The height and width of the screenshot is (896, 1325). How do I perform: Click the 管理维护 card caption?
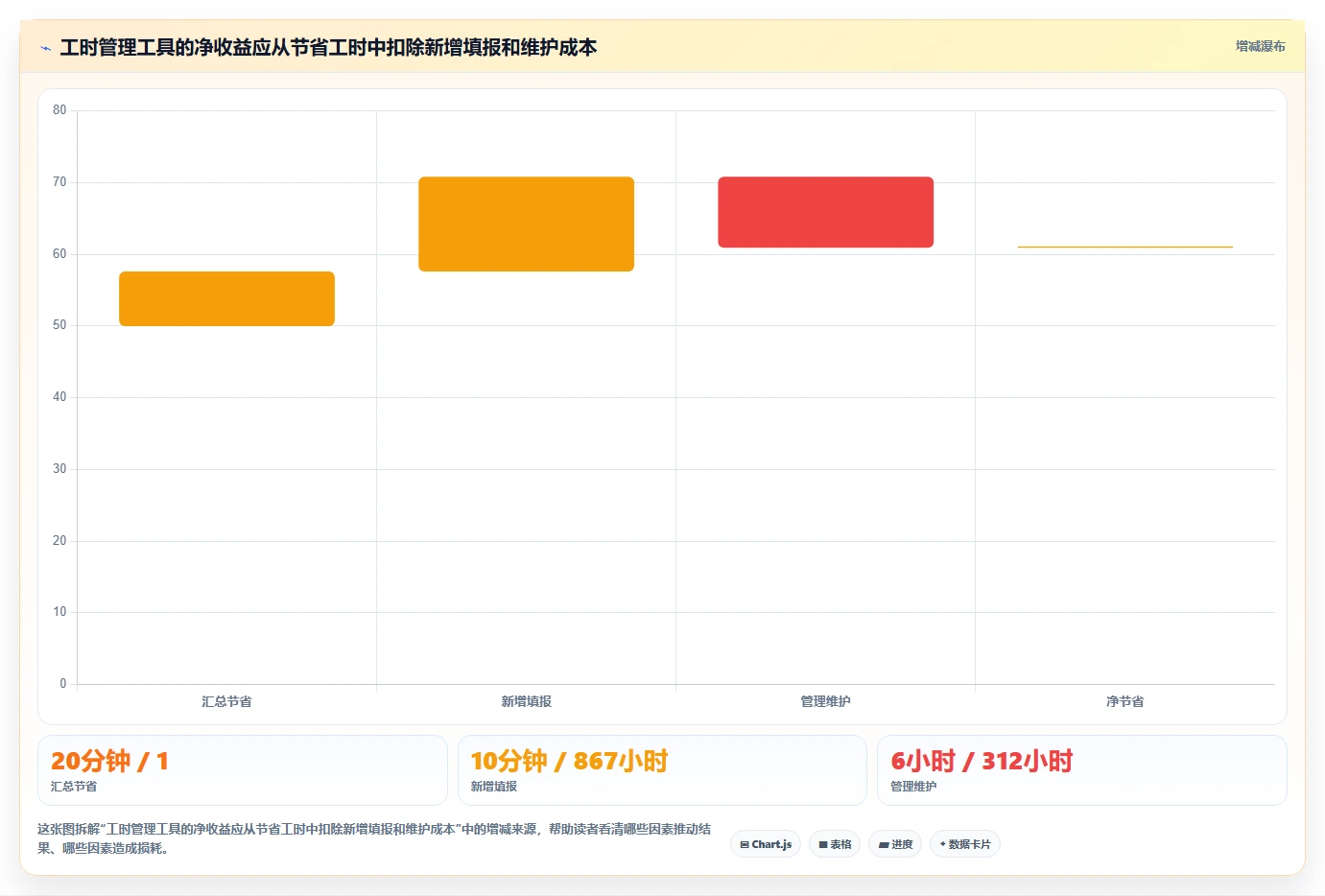pos(913,787)
